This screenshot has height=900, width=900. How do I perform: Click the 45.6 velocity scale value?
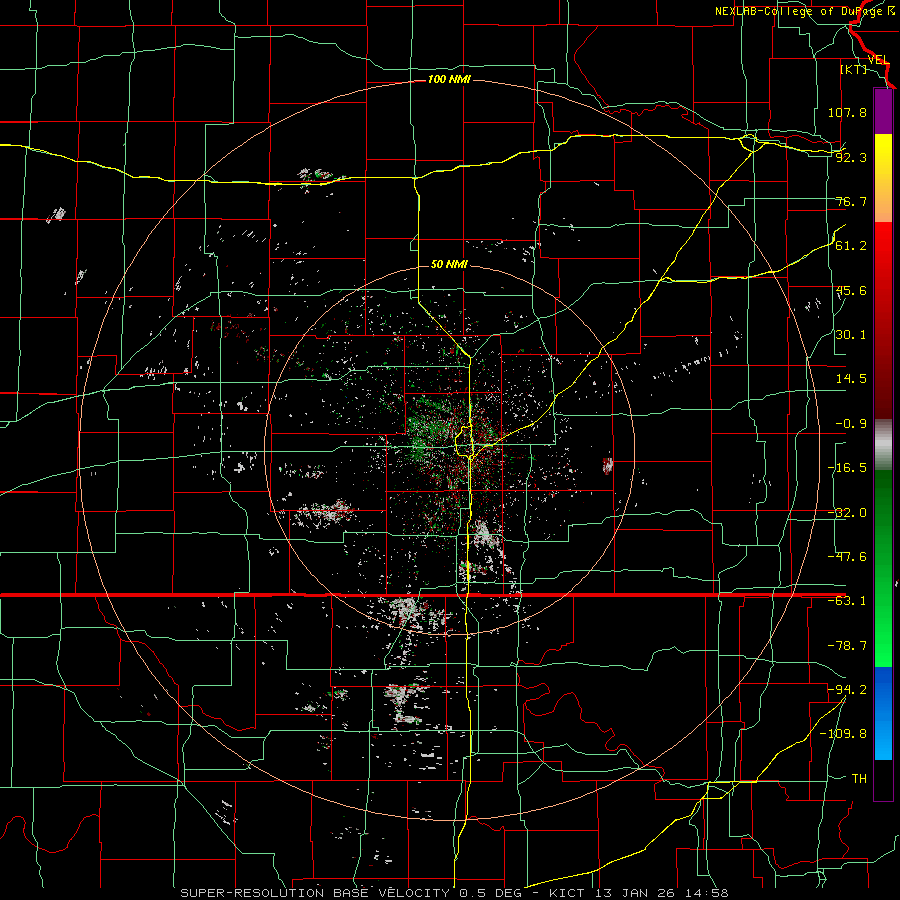pyautogui.click(x=851, y=290)
